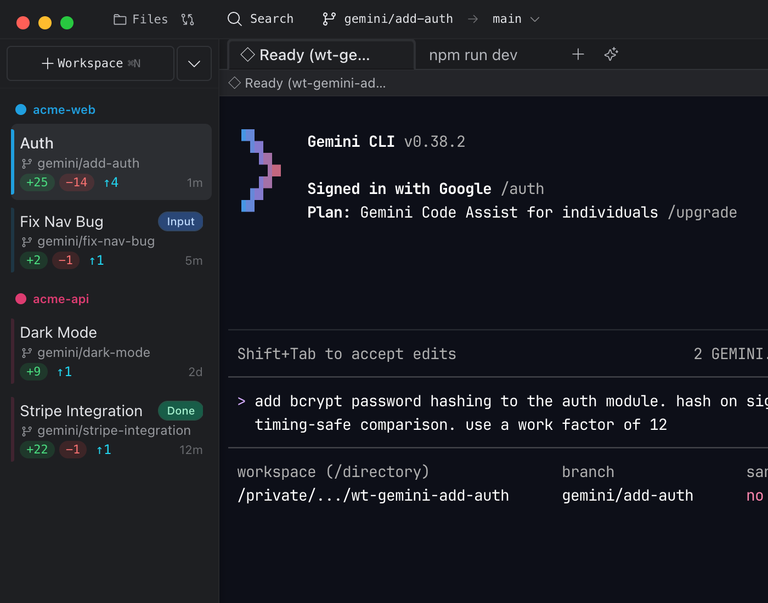Click the new Workspace button

(x=91, y=63)
